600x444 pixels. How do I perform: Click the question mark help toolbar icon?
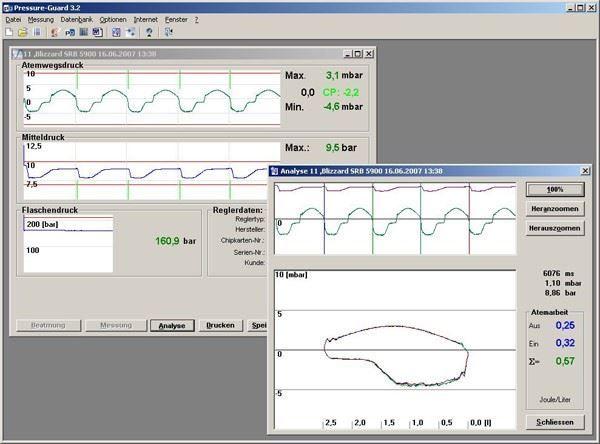coord(149,33)
